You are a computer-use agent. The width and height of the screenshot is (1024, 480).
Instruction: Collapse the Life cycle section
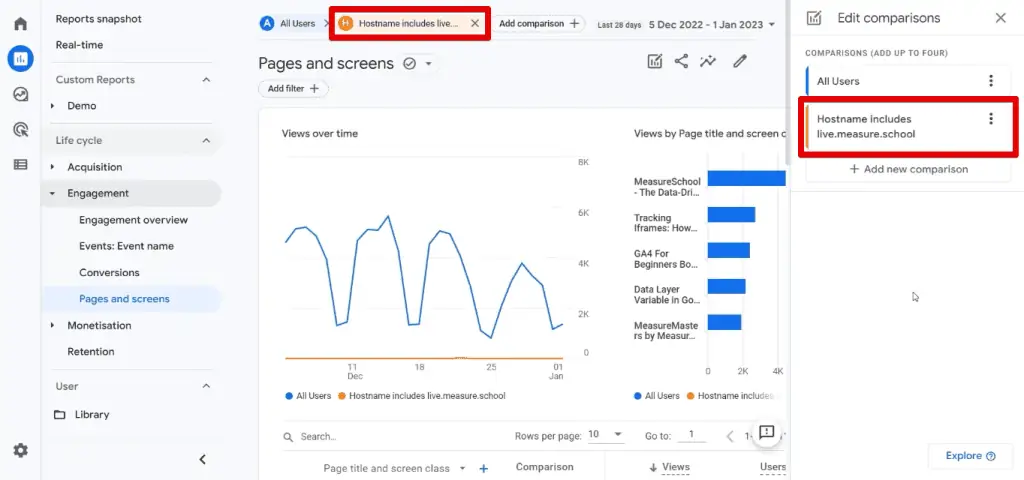click(x=206, y=140)
